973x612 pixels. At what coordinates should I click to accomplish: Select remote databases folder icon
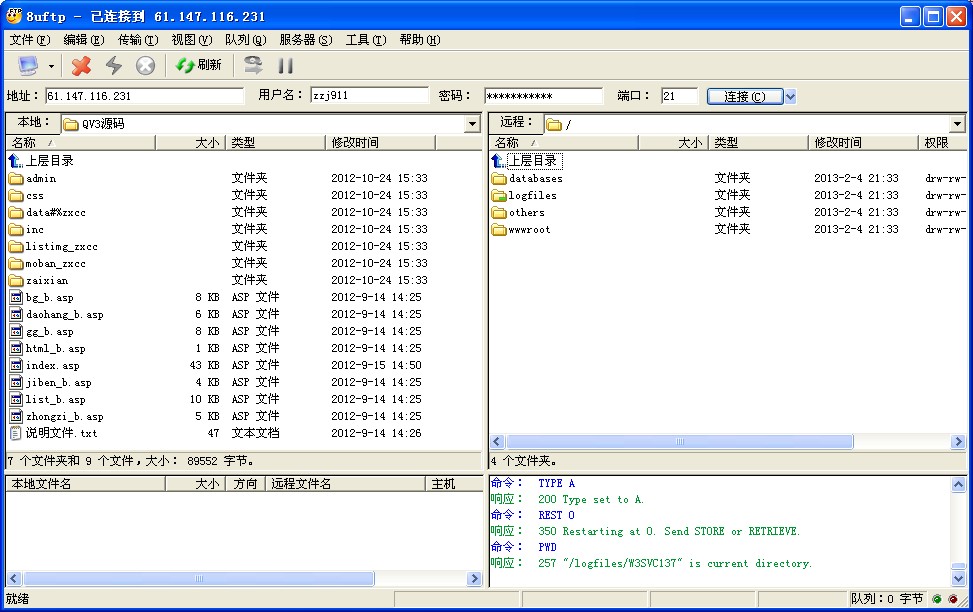pos(499,179)
